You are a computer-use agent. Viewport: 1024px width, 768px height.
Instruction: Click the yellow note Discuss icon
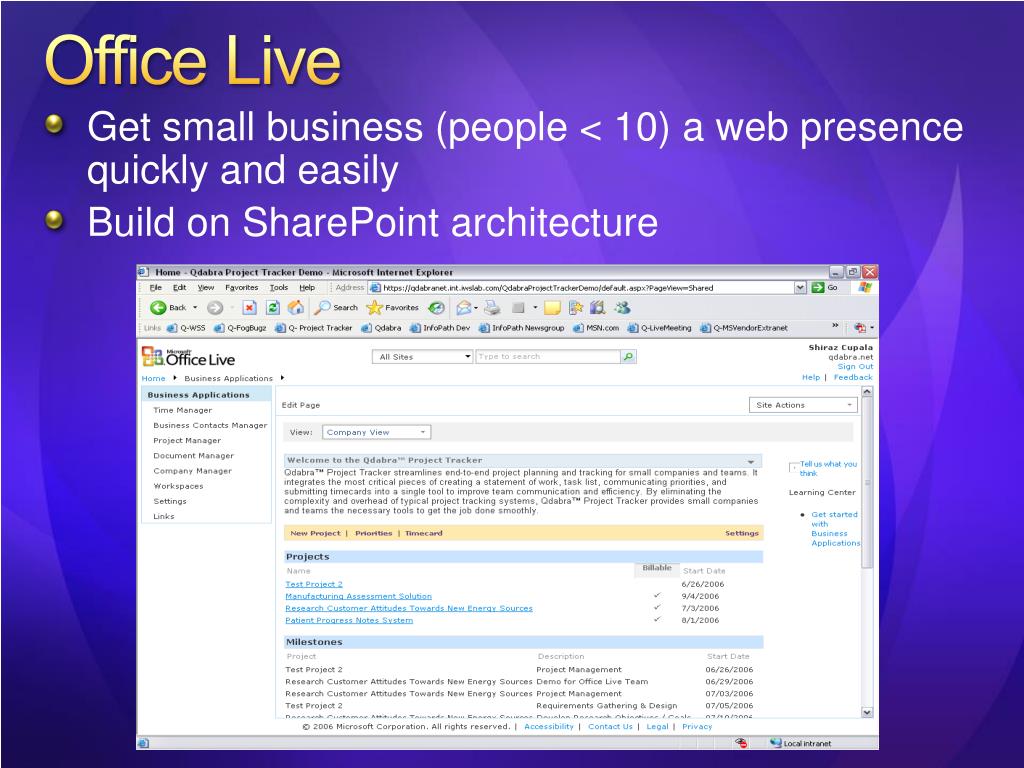[552, 308]
